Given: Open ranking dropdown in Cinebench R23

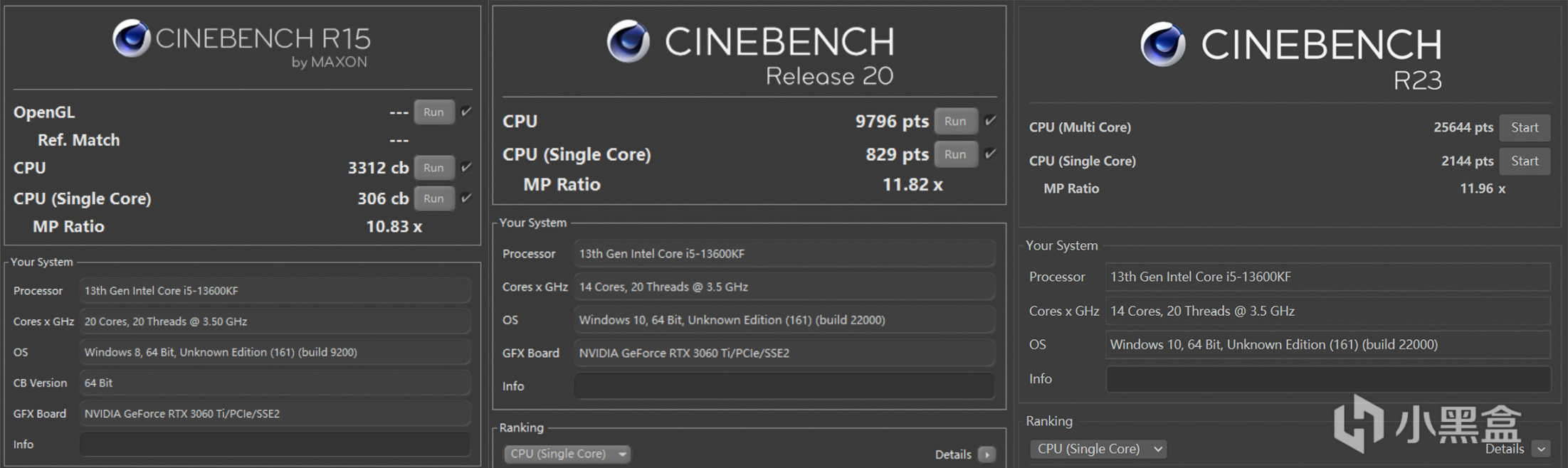Looking at the screenshot, I should pyautogui.click(x=1098, y=449).
